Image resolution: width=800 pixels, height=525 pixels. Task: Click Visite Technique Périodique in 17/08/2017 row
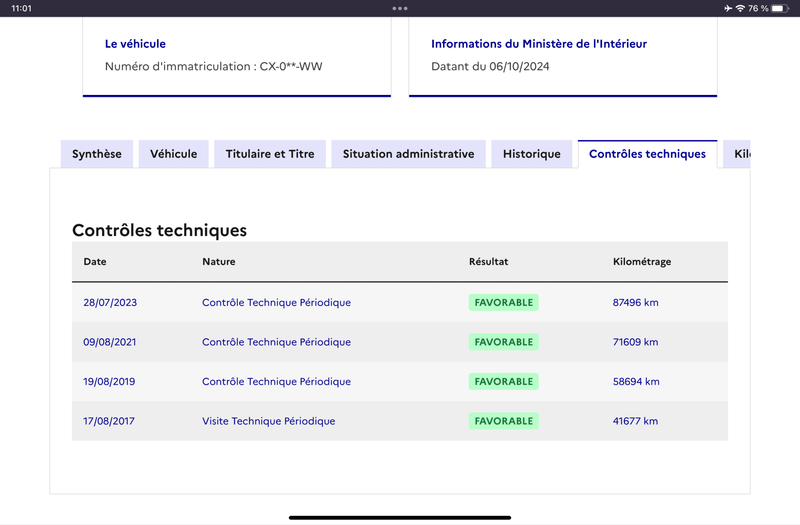coord(269,421)
